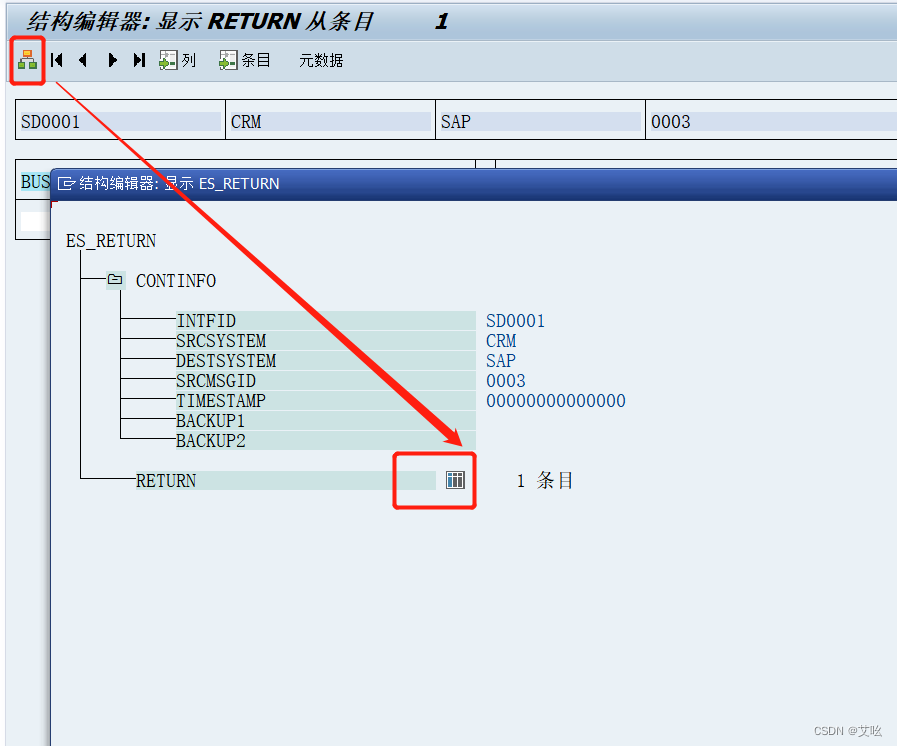897x746 pixels.
Task: Click the next entry arrow icon
Action: [112, 60]
